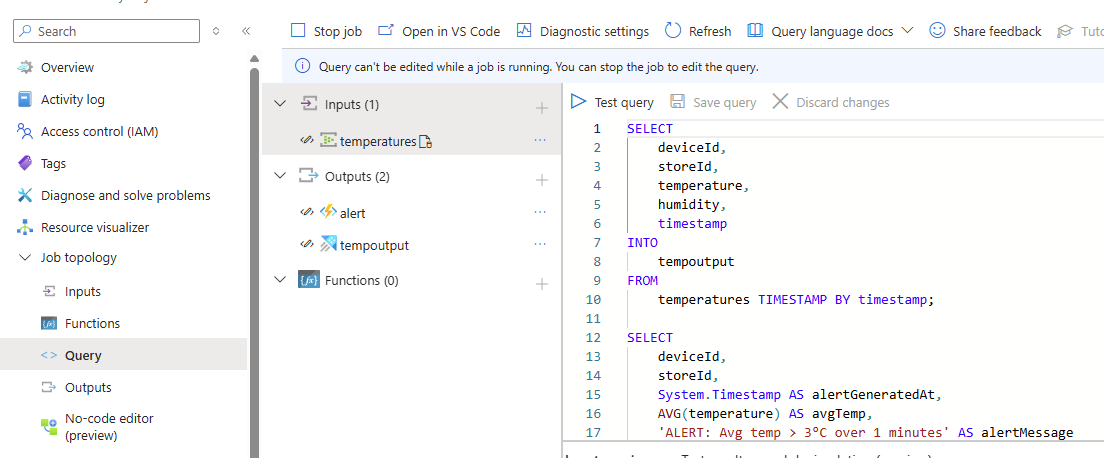Click 'AVG(temperature) AS avgTemp' on line 16
The image size is (1104, 458).
[x=765, y=413]
